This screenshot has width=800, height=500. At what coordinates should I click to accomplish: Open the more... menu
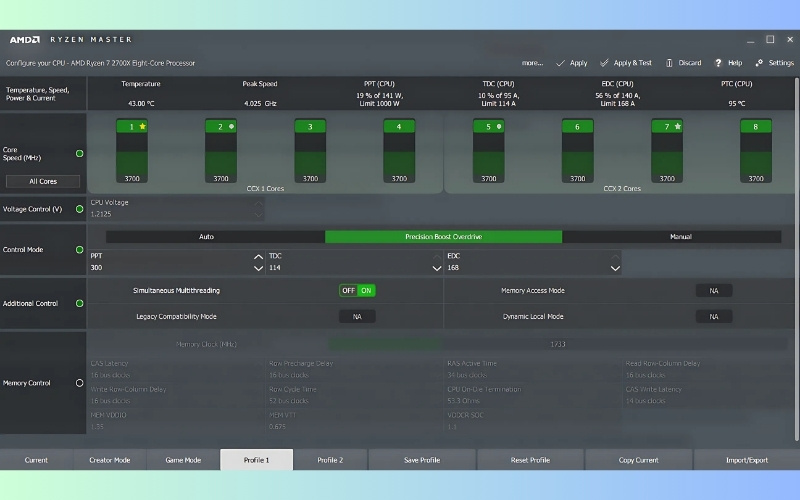point(532,63)
